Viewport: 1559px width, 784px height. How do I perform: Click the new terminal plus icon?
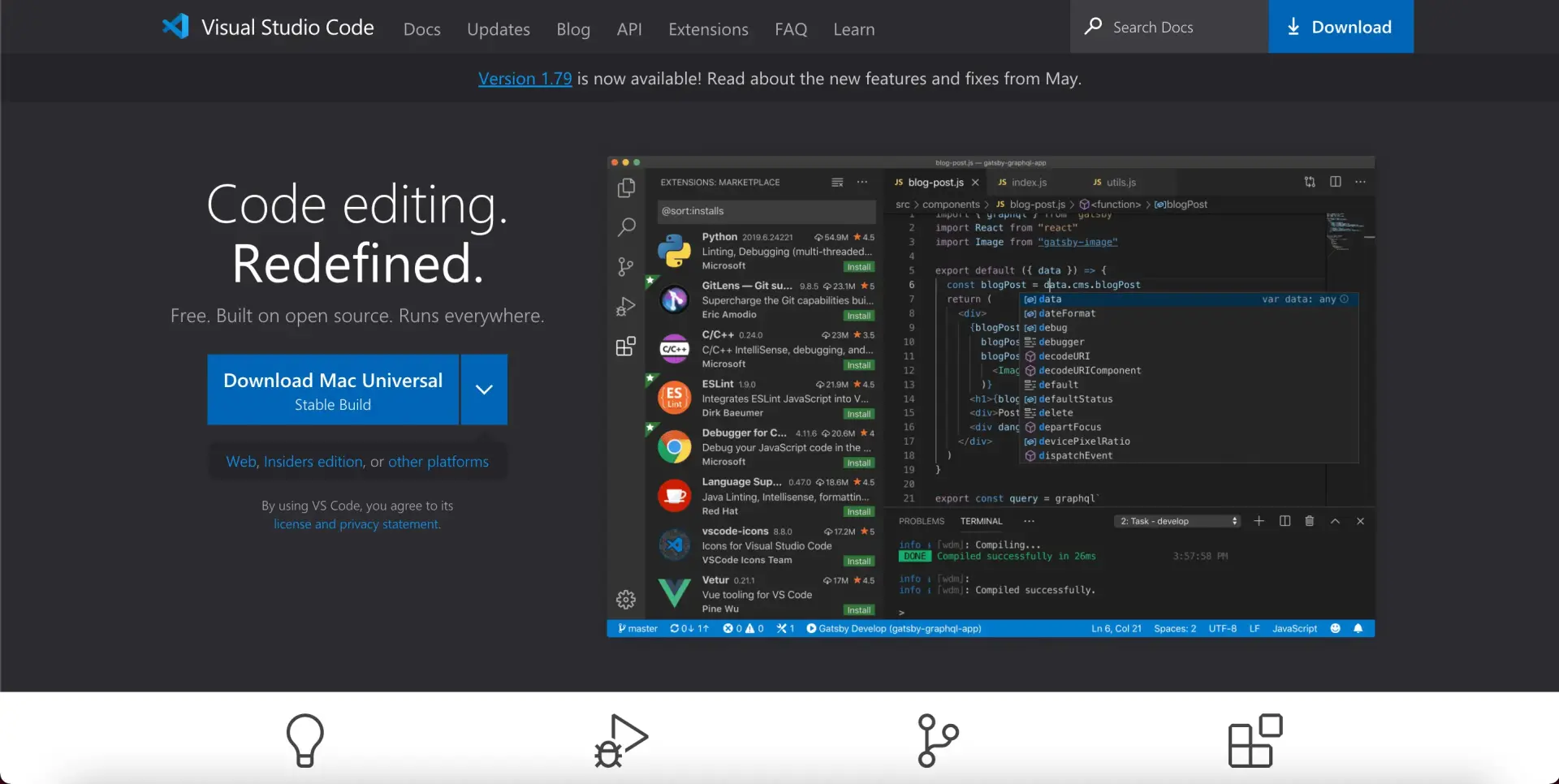[1259, 521]
